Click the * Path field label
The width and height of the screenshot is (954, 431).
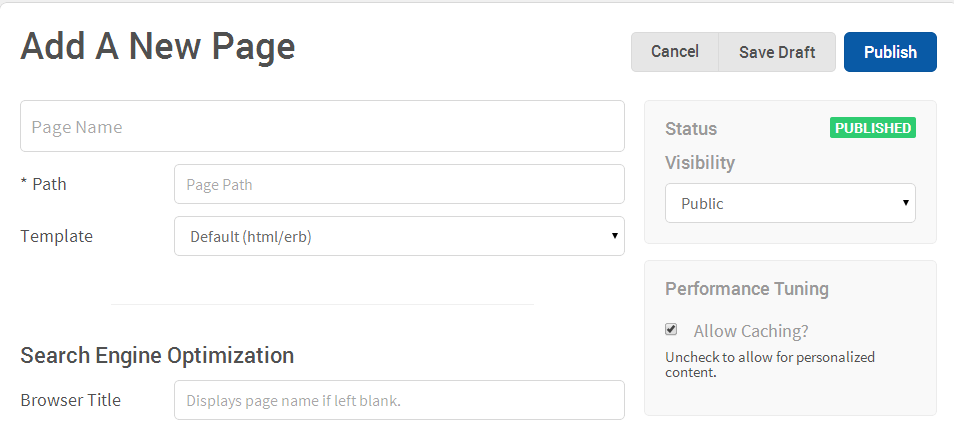pos(43,184)
